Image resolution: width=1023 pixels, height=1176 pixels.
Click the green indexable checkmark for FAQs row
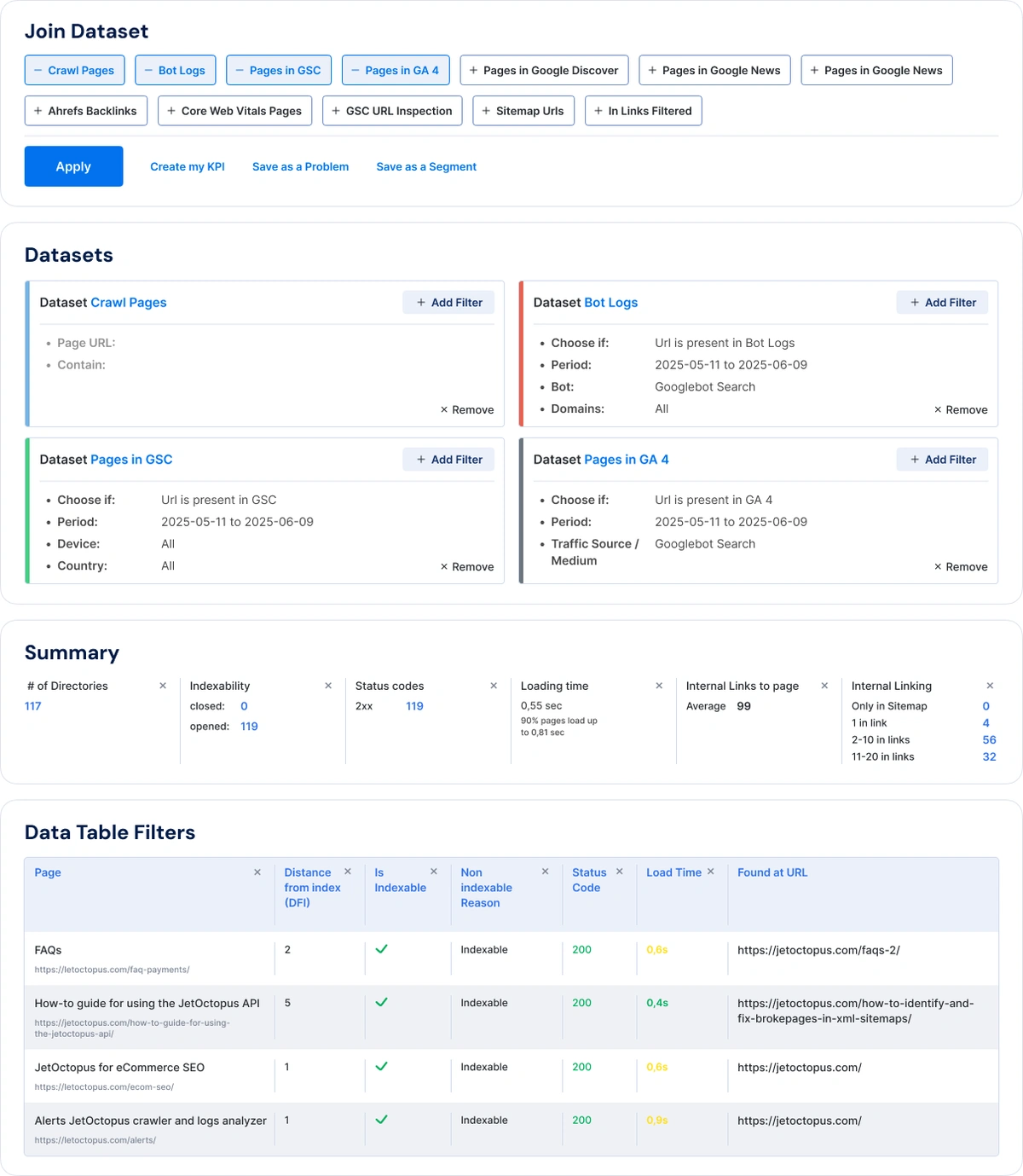[382, 948]
